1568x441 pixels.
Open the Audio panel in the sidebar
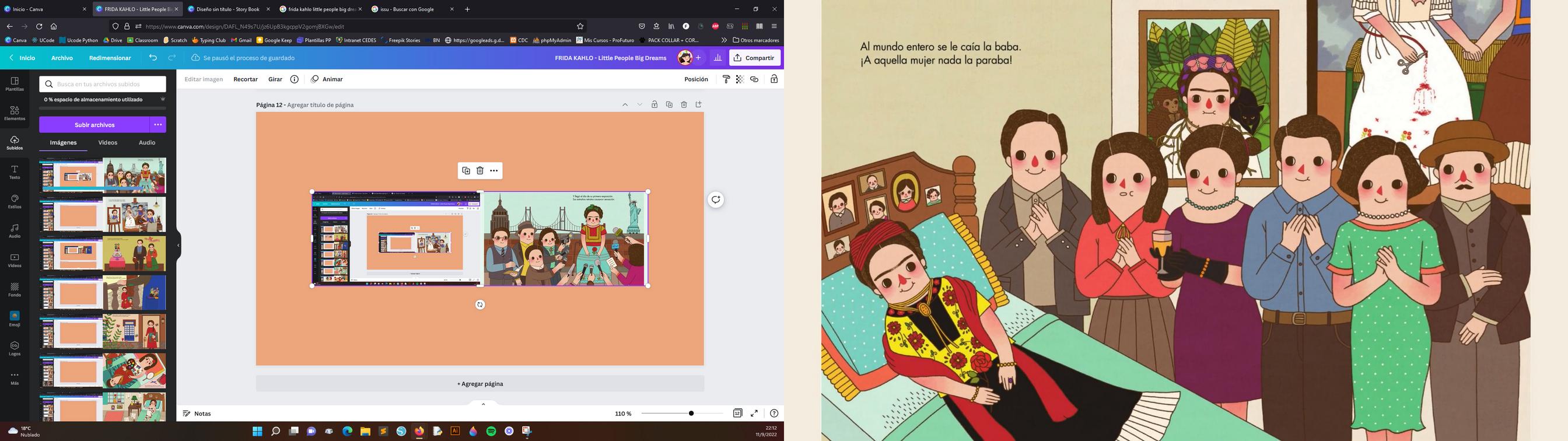click(15, 231)
